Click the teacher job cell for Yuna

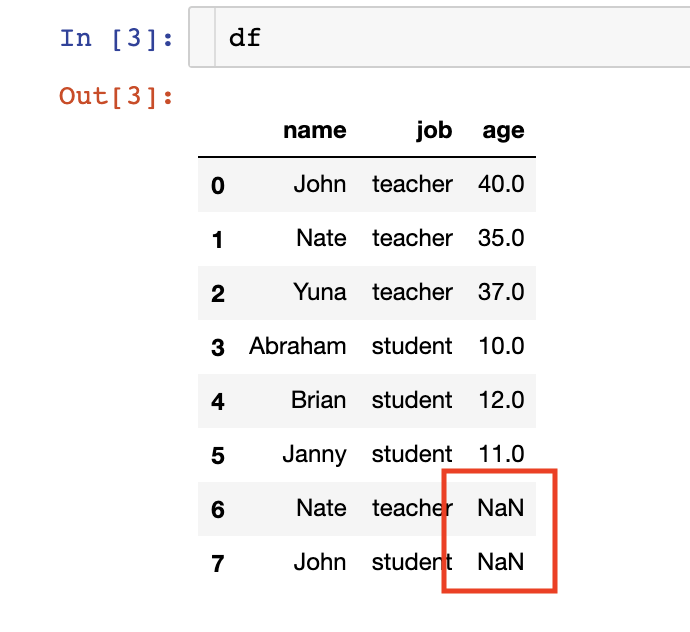(412, 292)
